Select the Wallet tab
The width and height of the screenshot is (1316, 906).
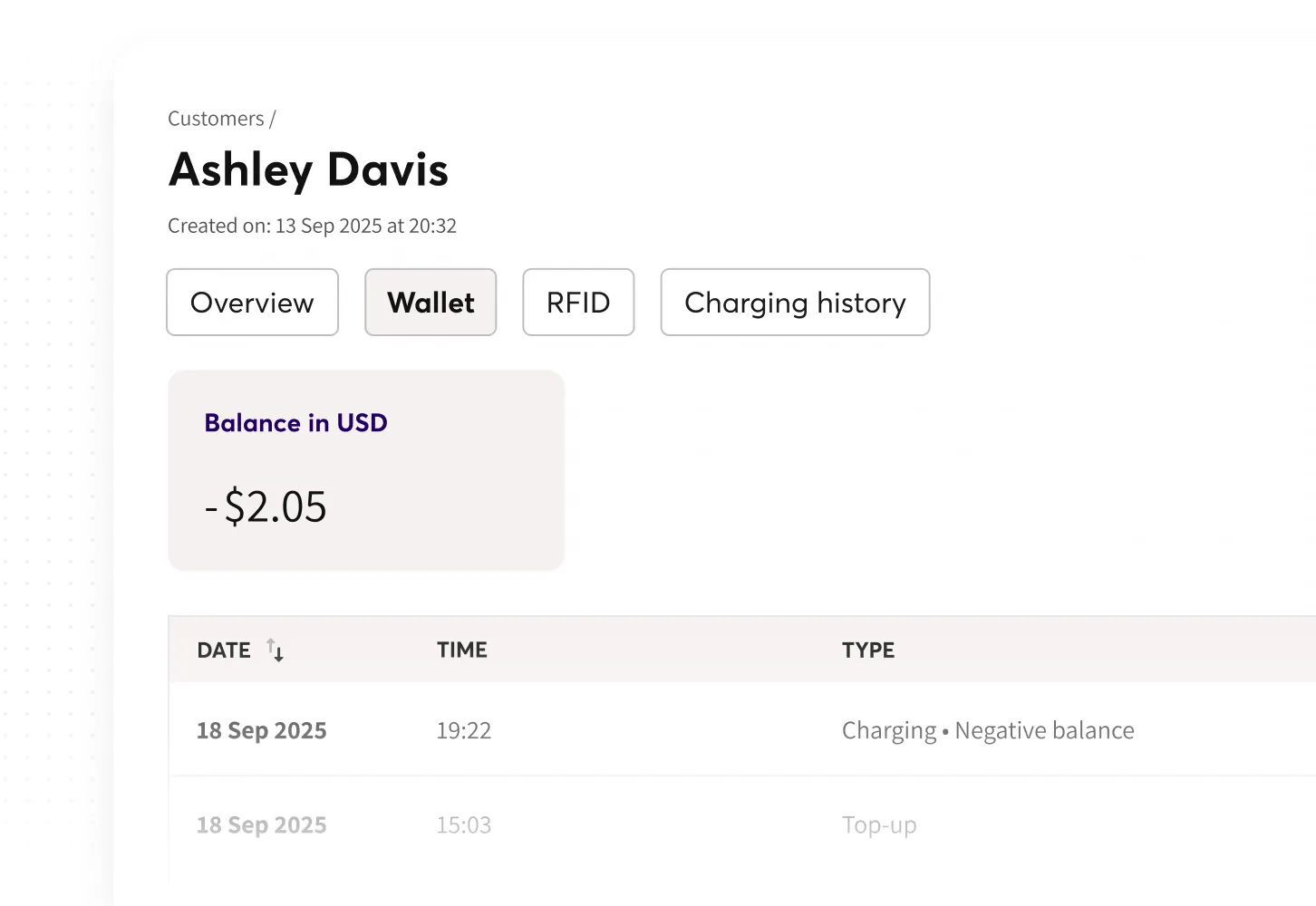click(431, 303)
